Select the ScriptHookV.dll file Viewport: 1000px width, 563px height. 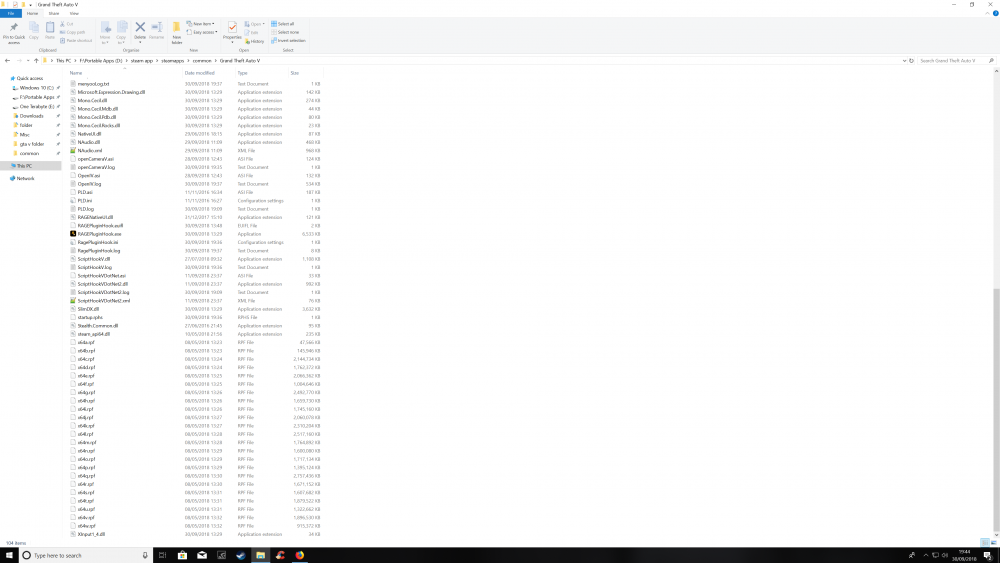[x=94, y=259]
